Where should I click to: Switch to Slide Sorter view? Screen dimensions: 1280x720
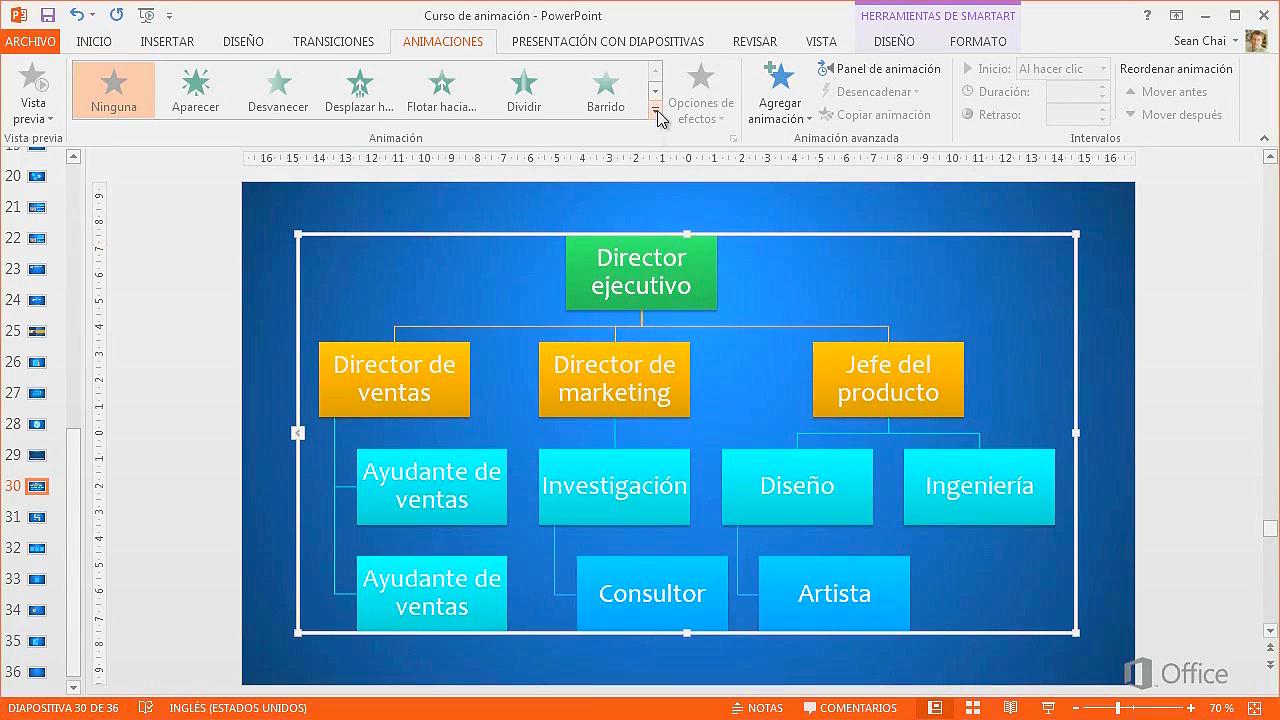point(972,708)
